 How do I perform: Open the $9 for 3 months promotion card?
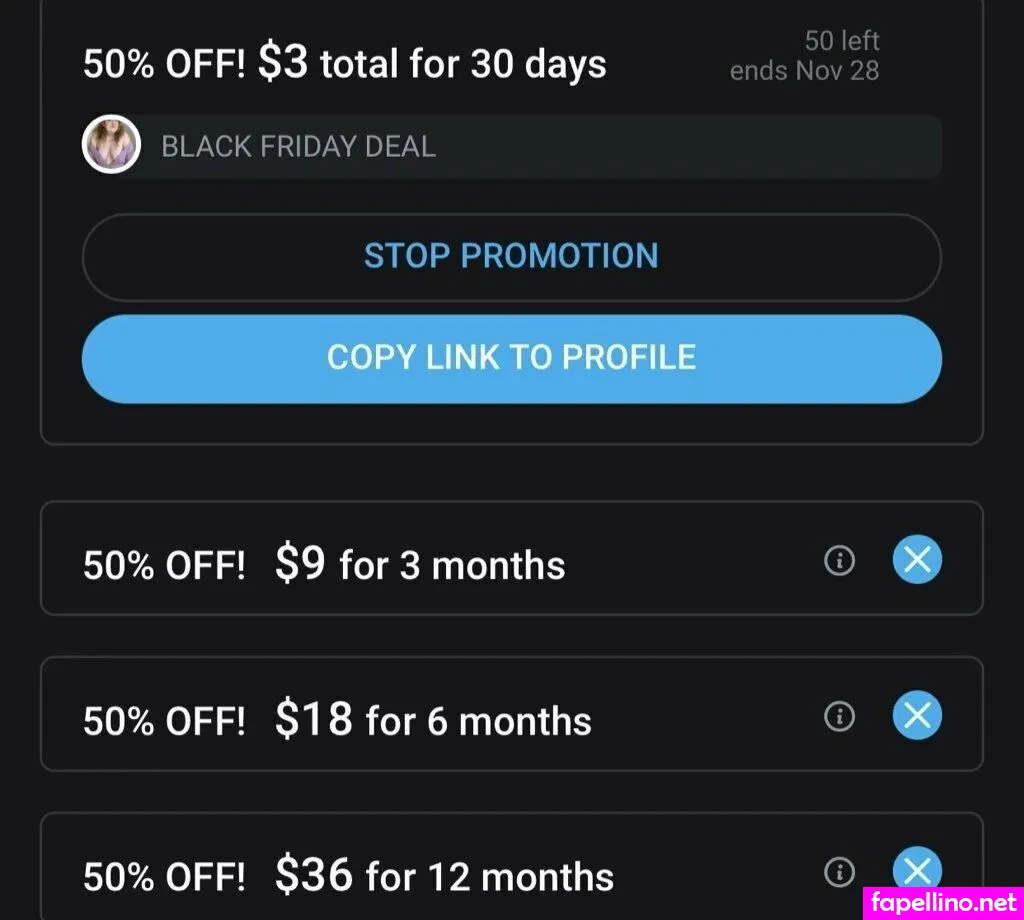click(x=400, y=560)
